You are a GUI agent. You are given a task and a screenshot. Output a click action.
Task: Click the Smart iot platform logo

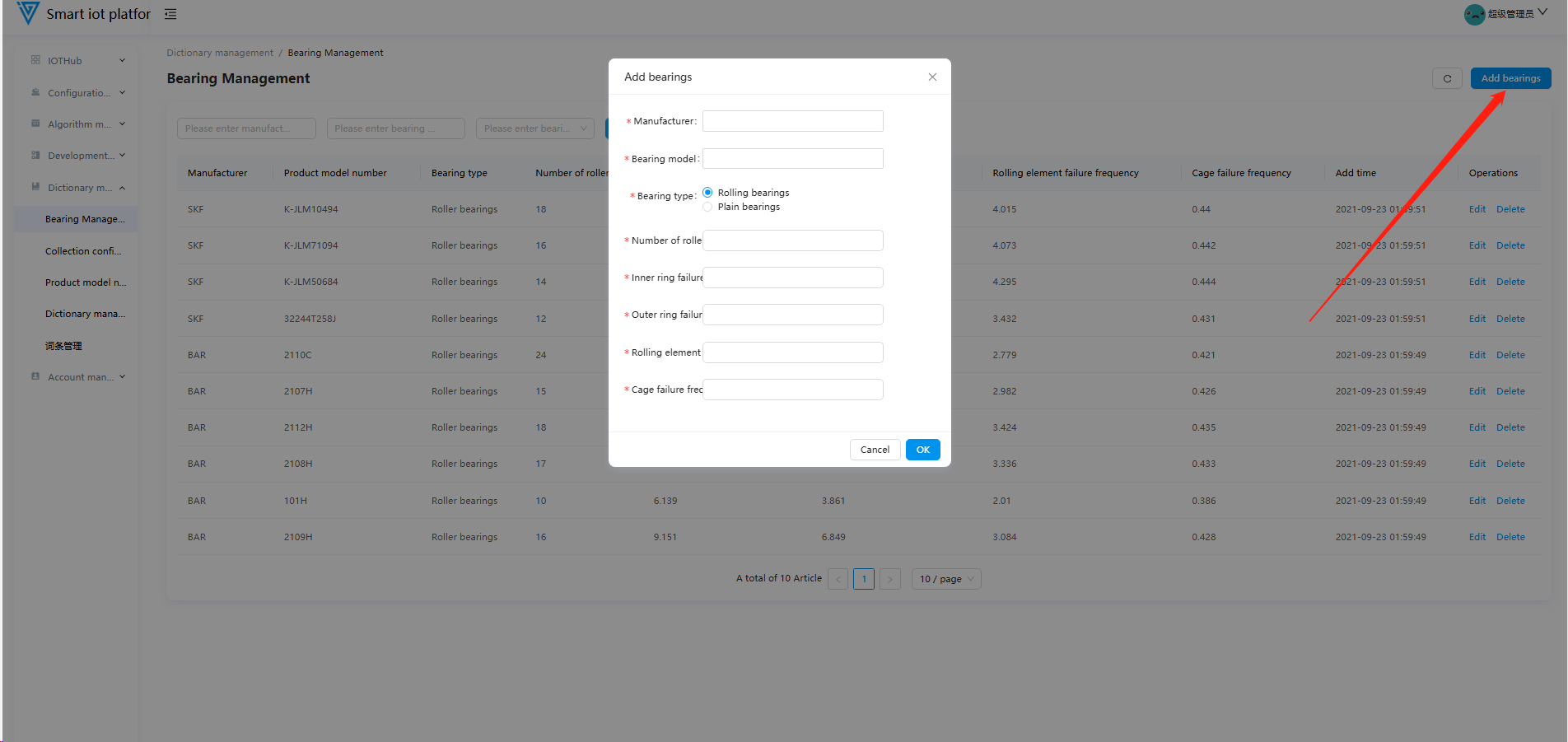click(27, 13)
